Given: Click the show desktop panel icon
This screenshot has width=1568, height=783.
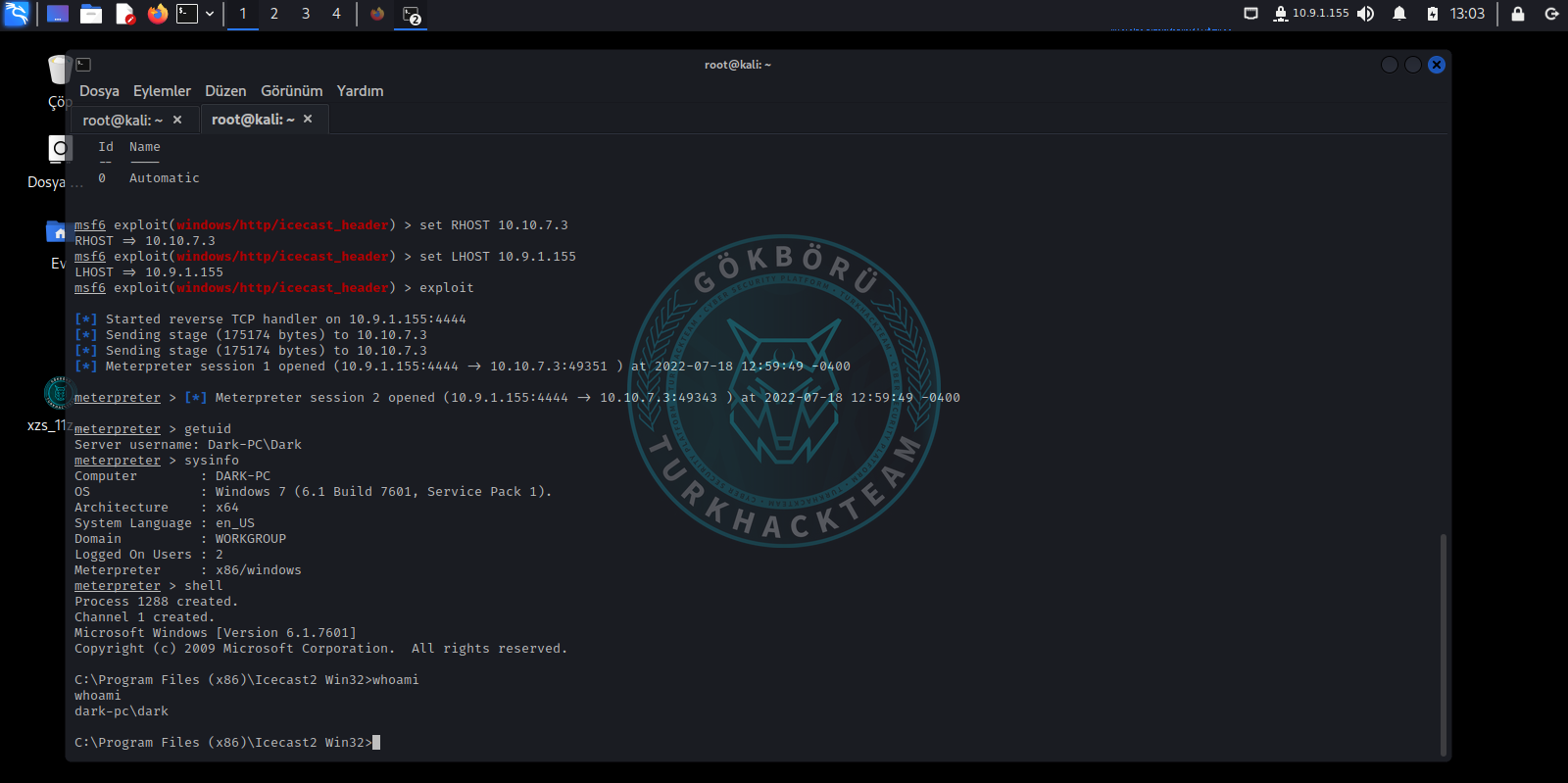Looking at the screenshot, I should [58, 14].
